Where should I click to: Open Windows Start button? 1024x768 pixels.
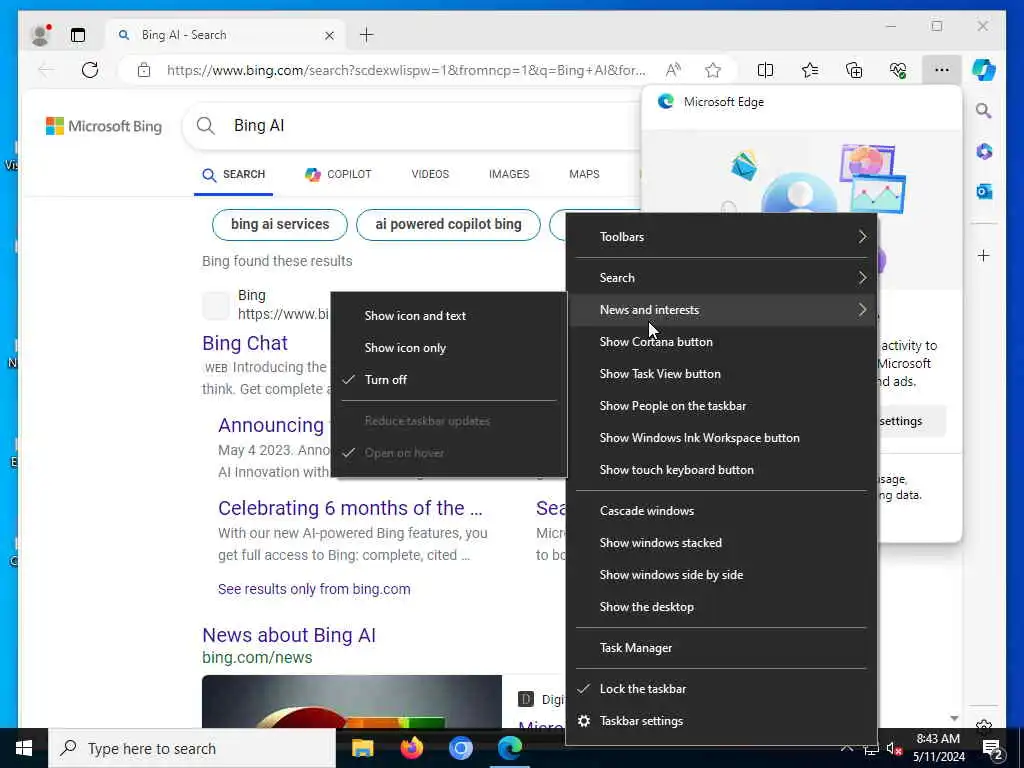(24, 748)
